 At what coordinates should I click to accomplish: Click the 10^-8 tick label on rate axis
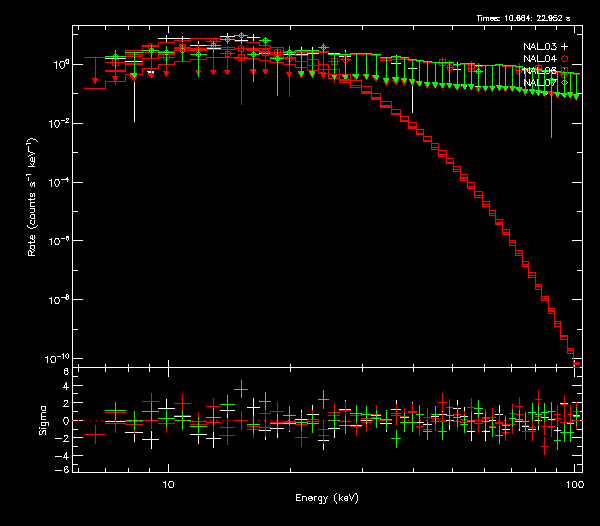[x=61, y=299]
